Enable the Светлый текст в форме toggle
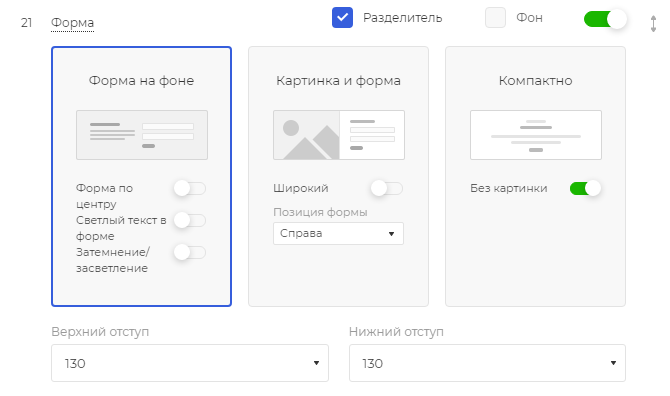 click(x=190, y=220)
